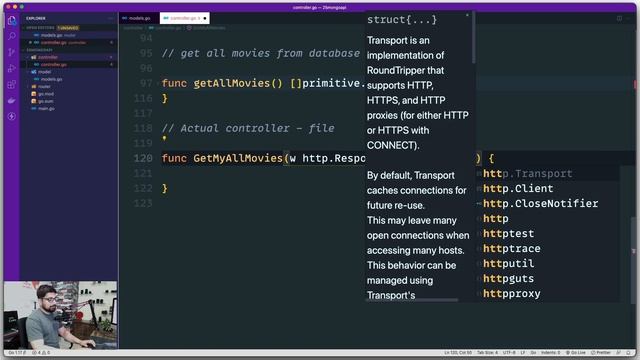Click the Go language mode status item
640x360 pixels.
tap(533, 353)
